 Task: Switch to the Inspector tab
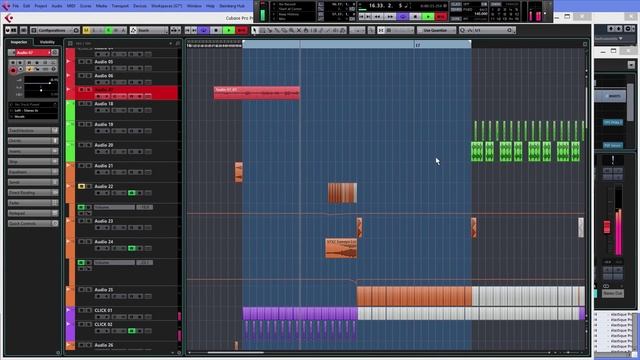[19, 42]
